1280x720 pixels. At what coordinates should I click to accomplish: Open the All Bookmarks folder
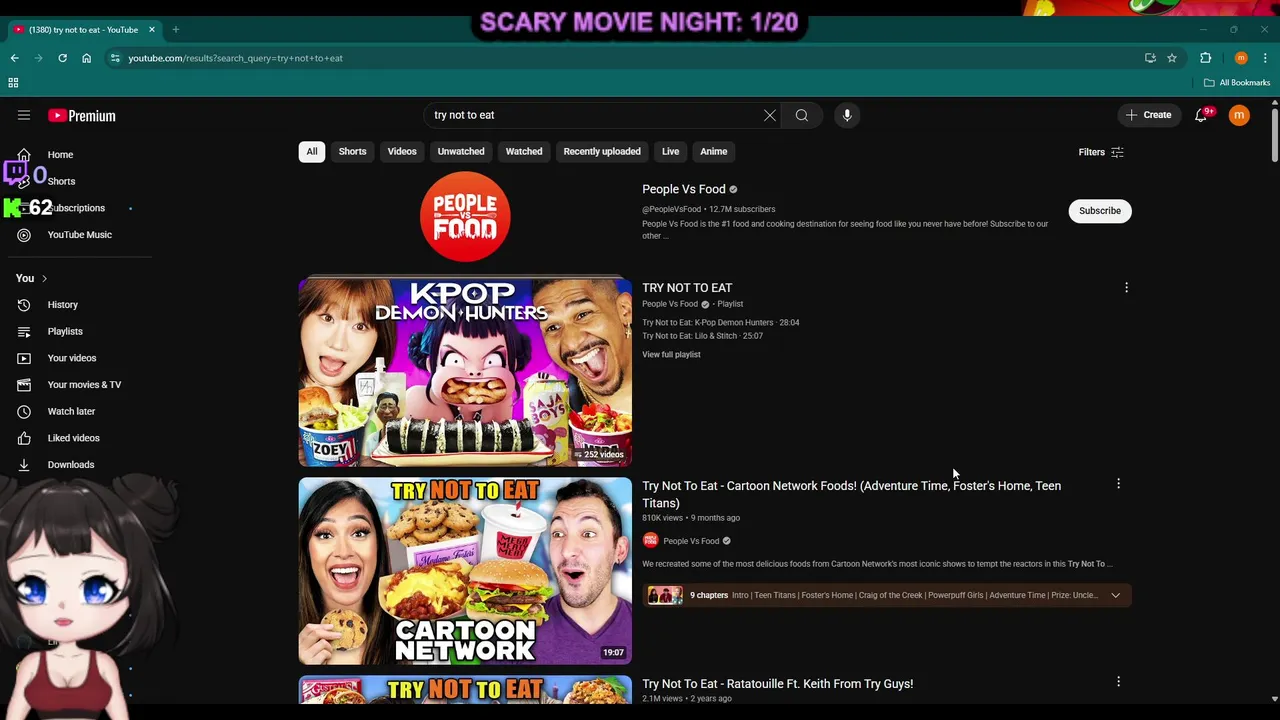coord(1237,83)
